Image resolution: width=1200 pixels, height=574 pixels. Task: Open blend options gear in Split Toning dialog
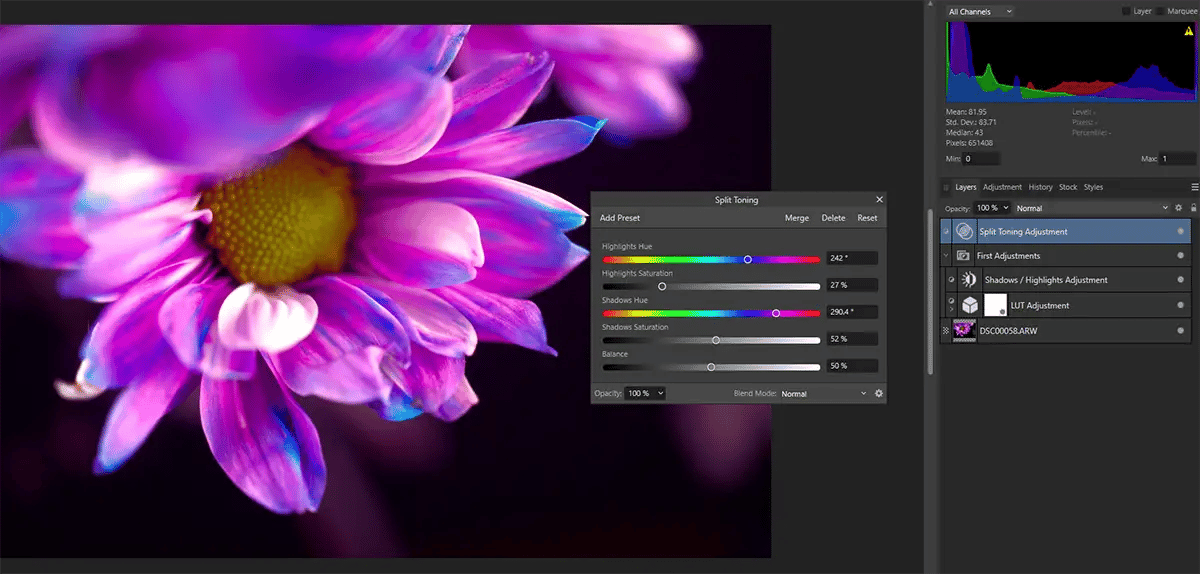coord(879,394)
